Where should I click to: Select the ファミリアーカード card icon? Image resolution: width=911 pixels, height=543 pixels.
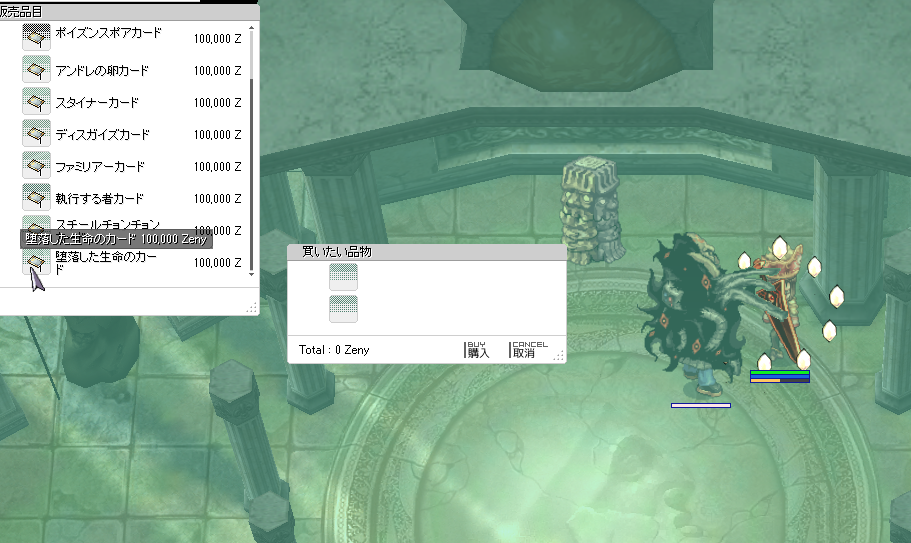[36, 165]
